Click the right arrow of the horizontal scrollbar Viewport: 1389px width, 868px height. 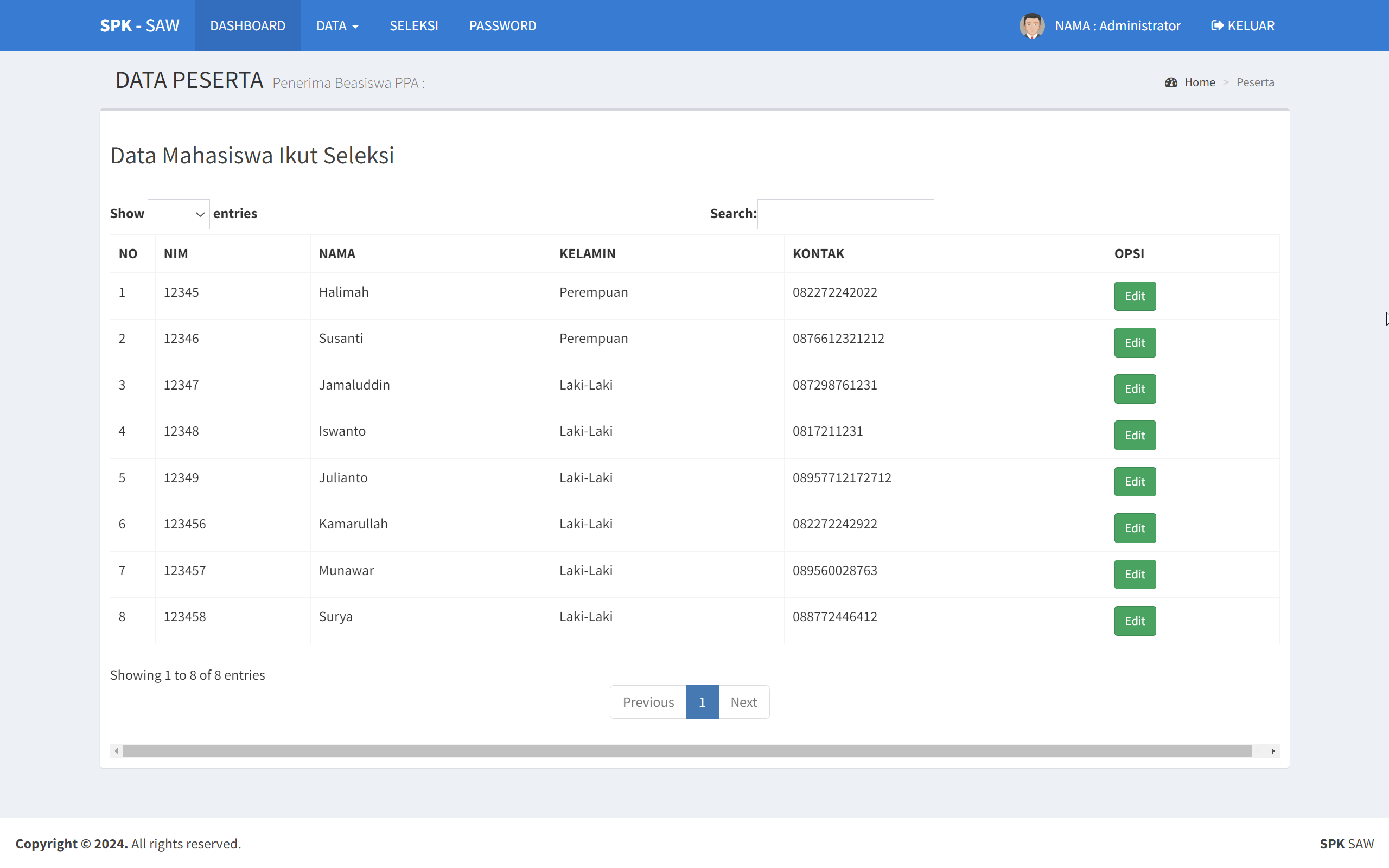1273,750
